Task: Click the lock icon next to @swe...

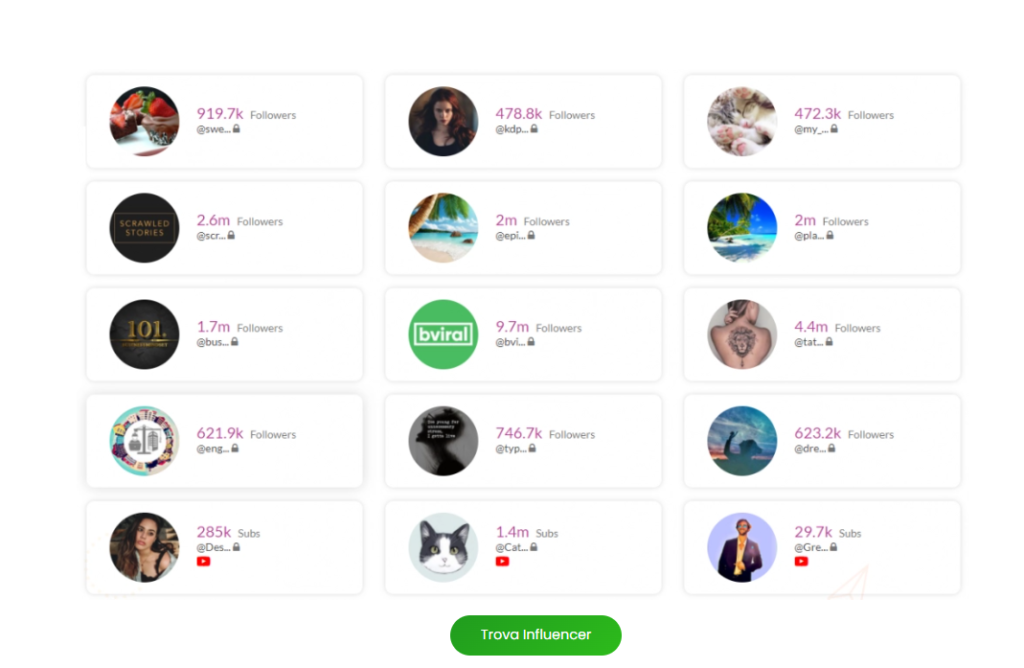Action: pyautogui.click(x=237, y=129)
